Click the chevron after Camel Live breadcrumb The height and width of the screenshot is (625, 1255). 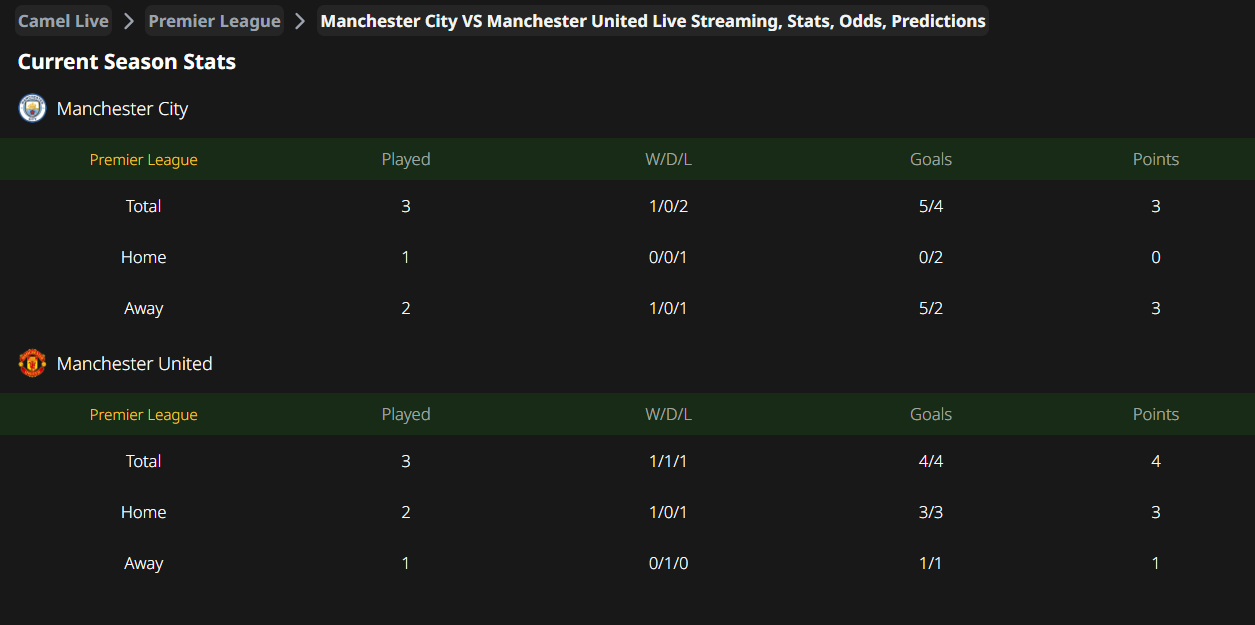click(129, 21)
